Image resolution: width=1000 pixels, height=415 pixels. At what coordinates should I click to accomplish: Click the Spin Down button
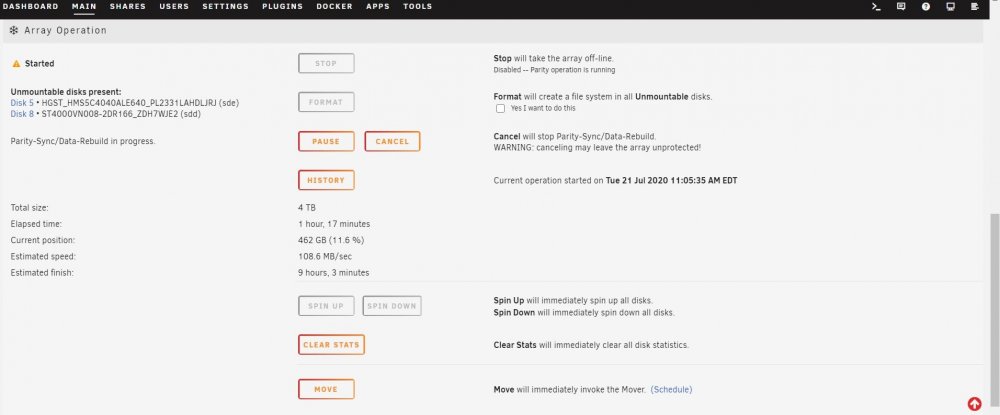pos(392,306)
